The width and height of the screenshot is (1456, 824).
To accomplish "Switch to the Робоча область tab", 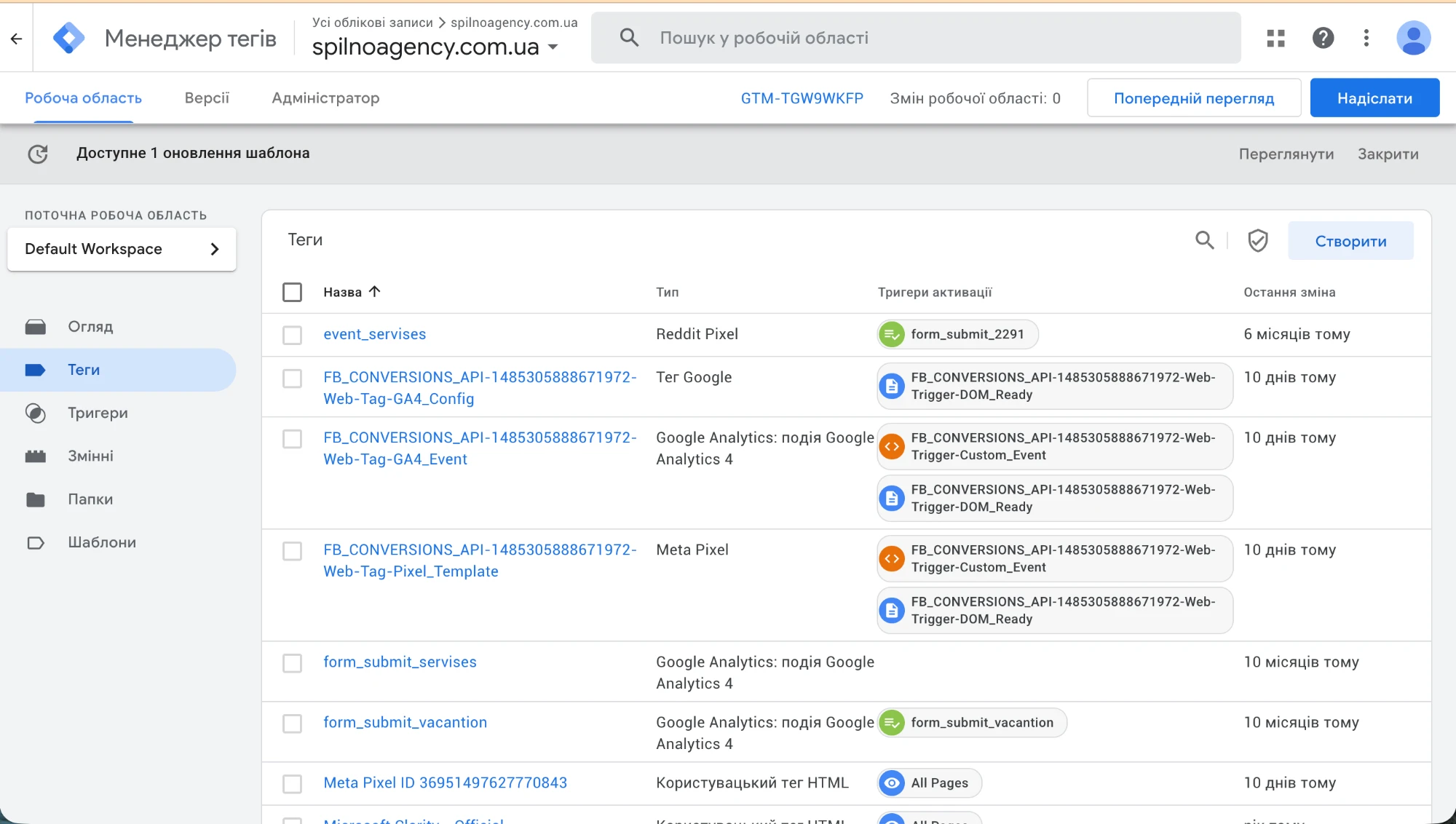I will pyautogui.click(x=83, y=98).
